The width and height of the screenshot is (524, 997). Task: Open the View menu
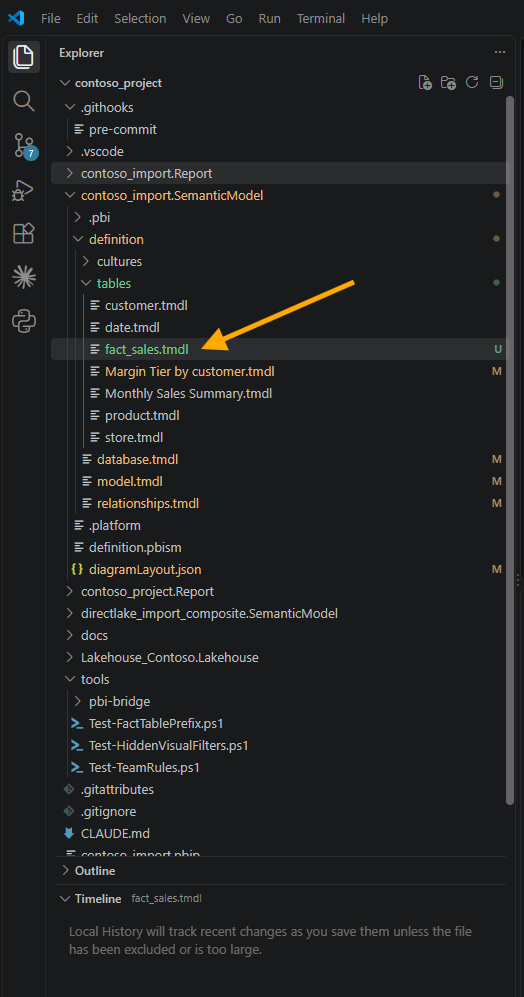196,18
